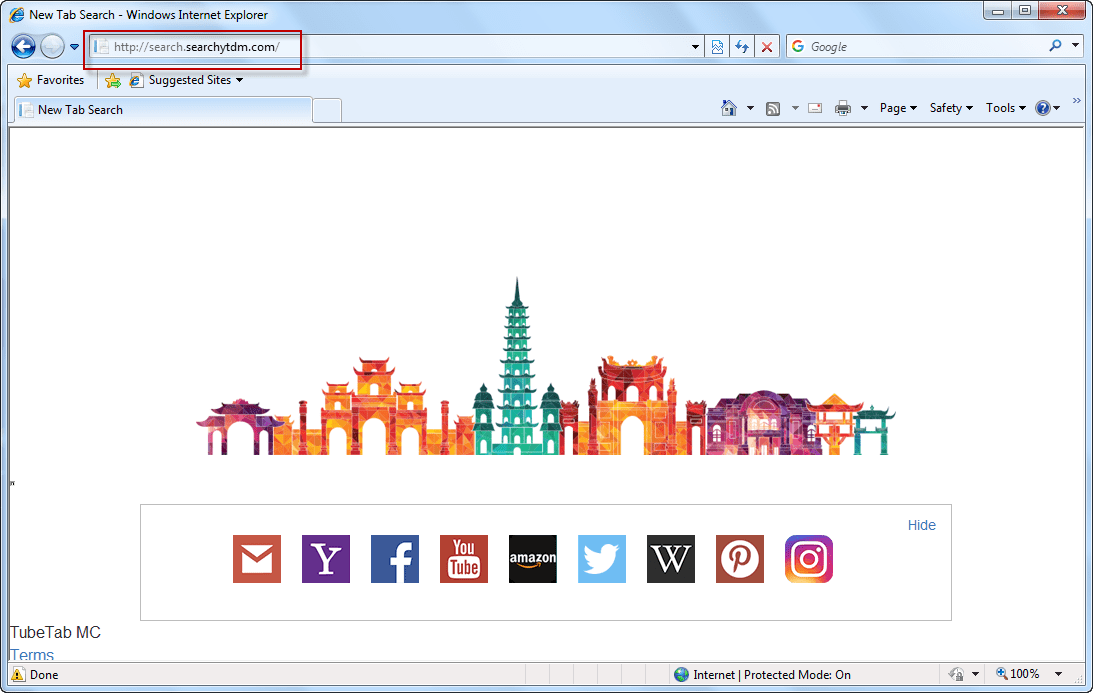
Task: Expand the Home button dropdown arrow
Action: tap(750, 108)
